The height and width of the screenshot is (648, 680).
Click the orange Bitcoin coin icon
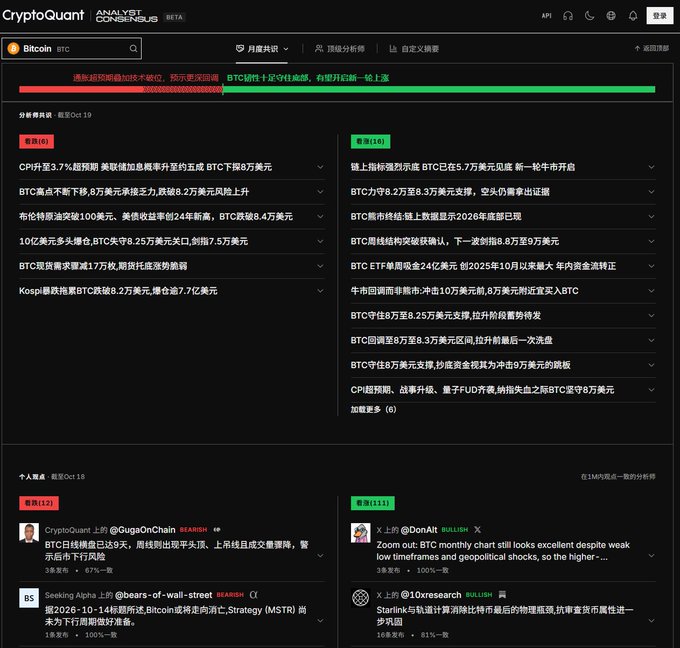(x=13, y=49)
